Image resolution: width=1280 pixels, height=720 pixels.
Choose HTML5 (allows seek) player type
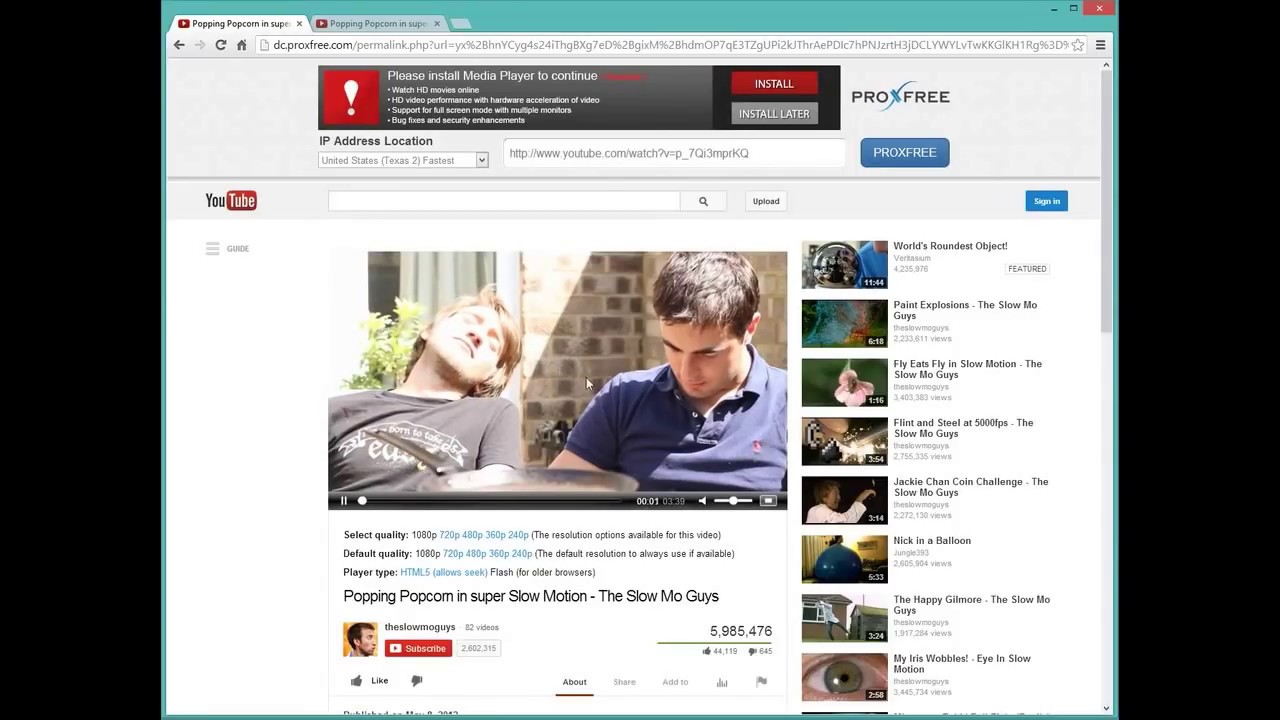(x=444, y=573)
